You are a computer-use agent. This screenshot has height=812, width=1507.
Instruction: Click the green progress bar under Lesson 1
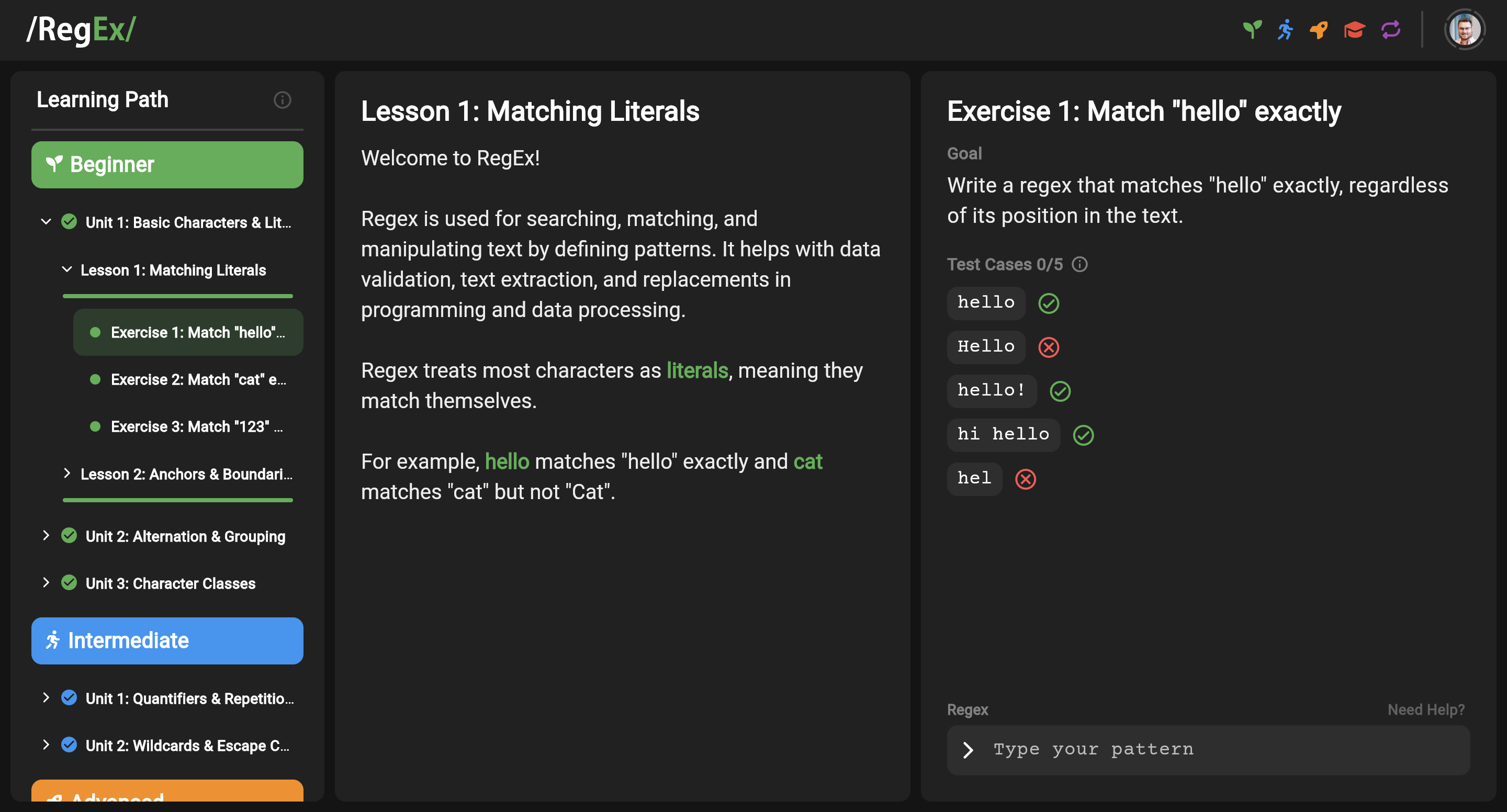(178, 297)
